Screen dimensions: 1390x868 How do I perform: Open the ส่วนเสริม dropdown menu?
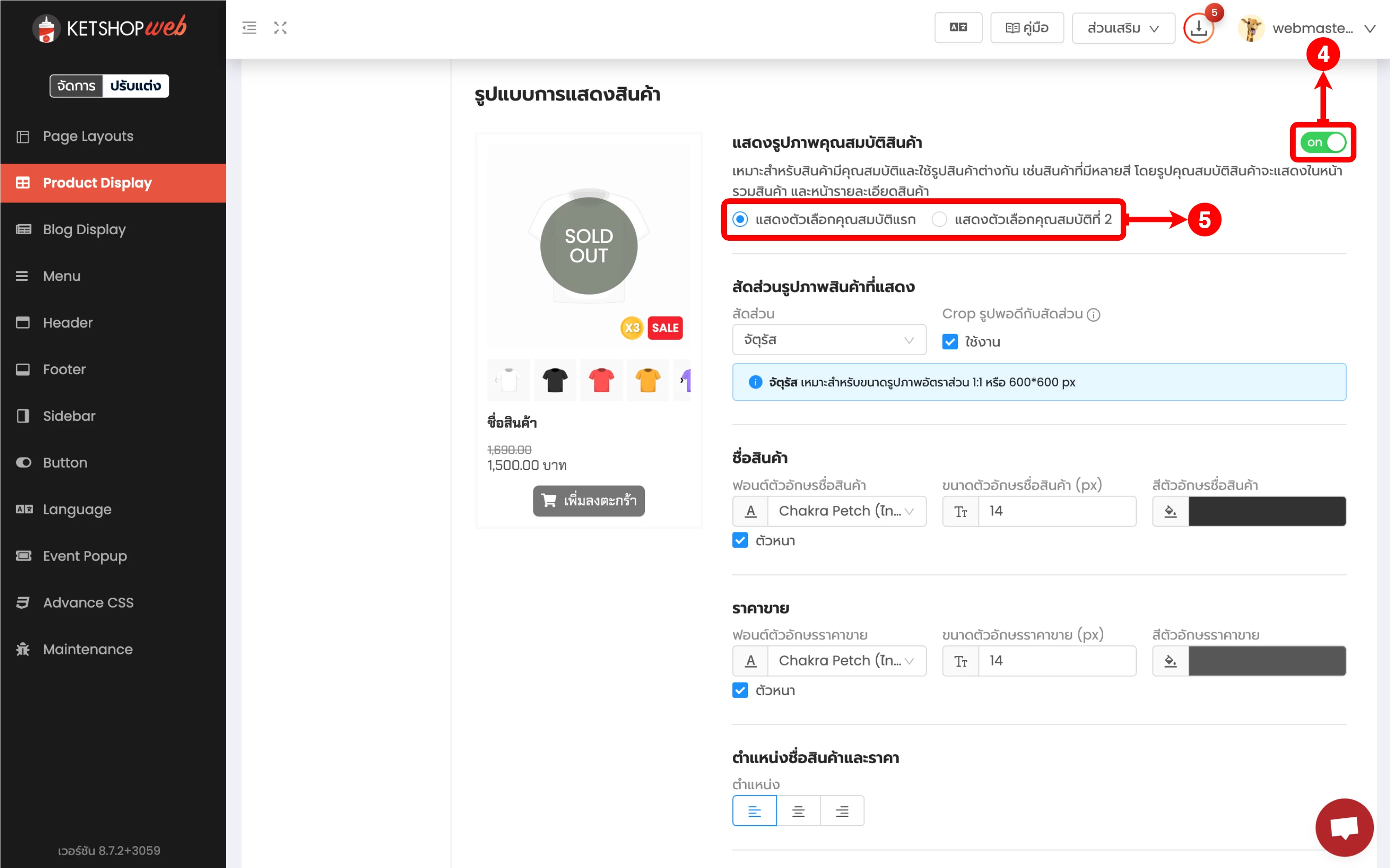click(1123, 28)
